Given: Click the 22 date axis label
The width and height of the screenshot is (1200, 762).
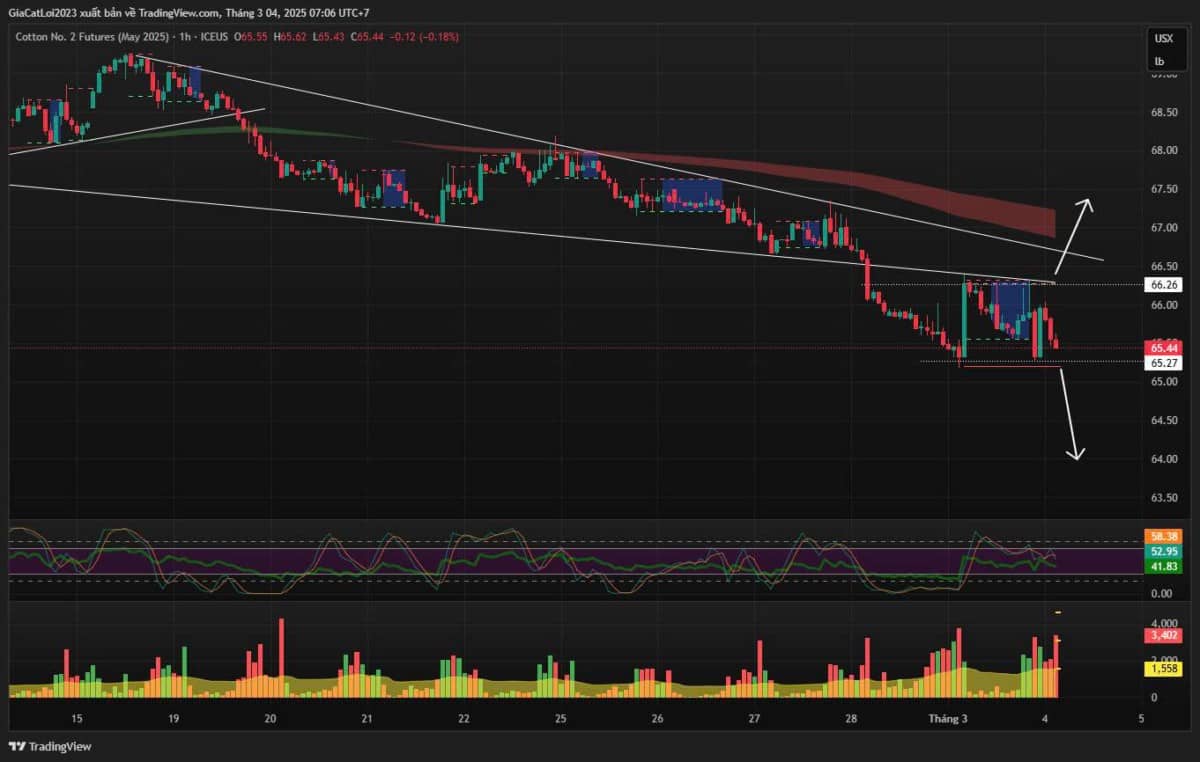Looking at the screenshot, I should [464, 718].
